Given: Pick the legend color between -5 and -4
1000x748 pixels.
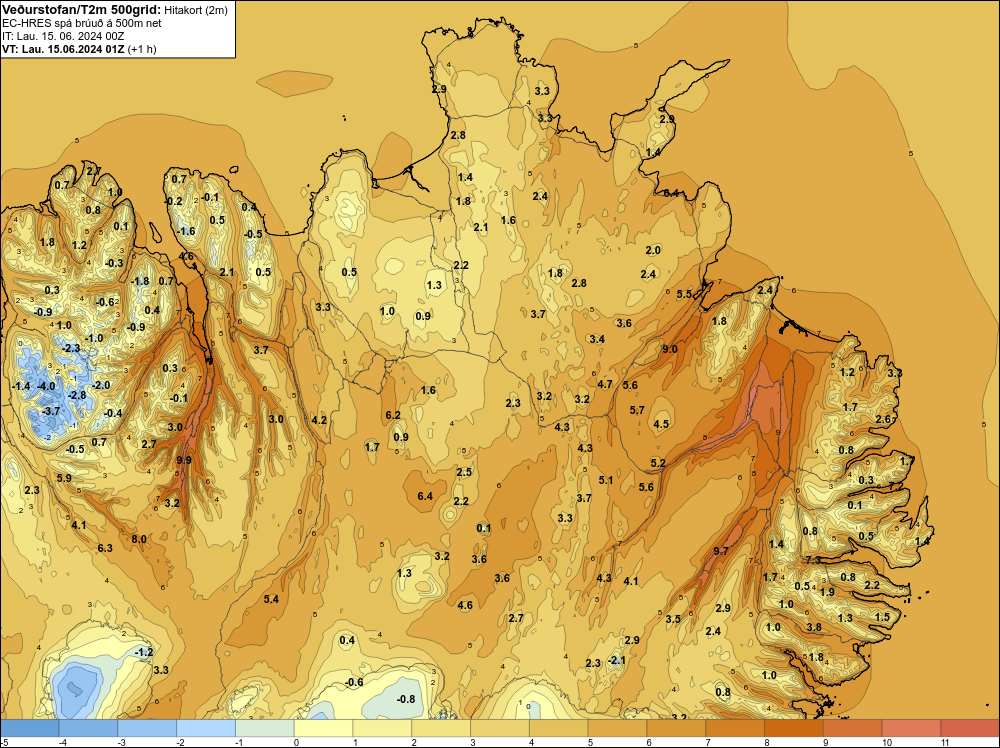Looking at the screenshot, I should (x=29, y=728).
